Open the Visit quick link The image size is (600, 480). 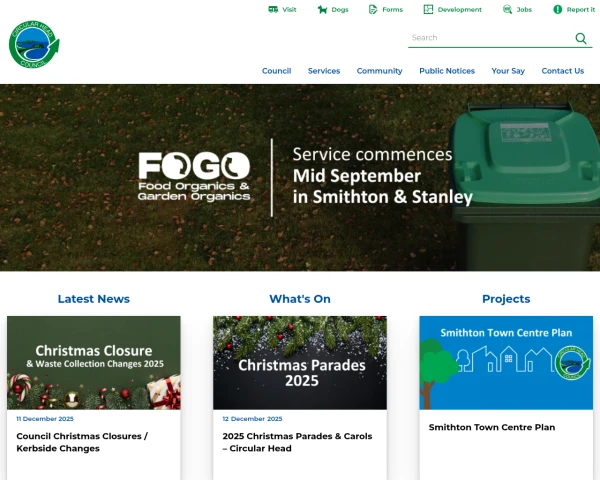pos(282,10)
